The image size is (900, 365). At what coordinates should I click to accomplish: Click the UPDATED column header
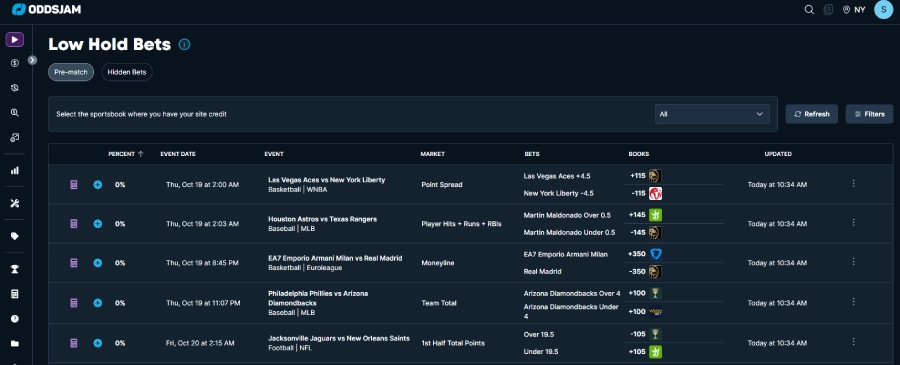point(778,154)
